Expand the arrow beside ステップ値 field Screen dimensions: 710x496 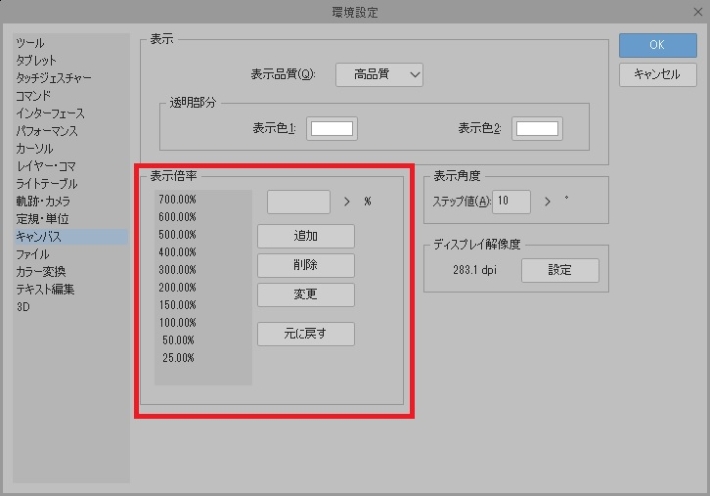coord(547,202)
